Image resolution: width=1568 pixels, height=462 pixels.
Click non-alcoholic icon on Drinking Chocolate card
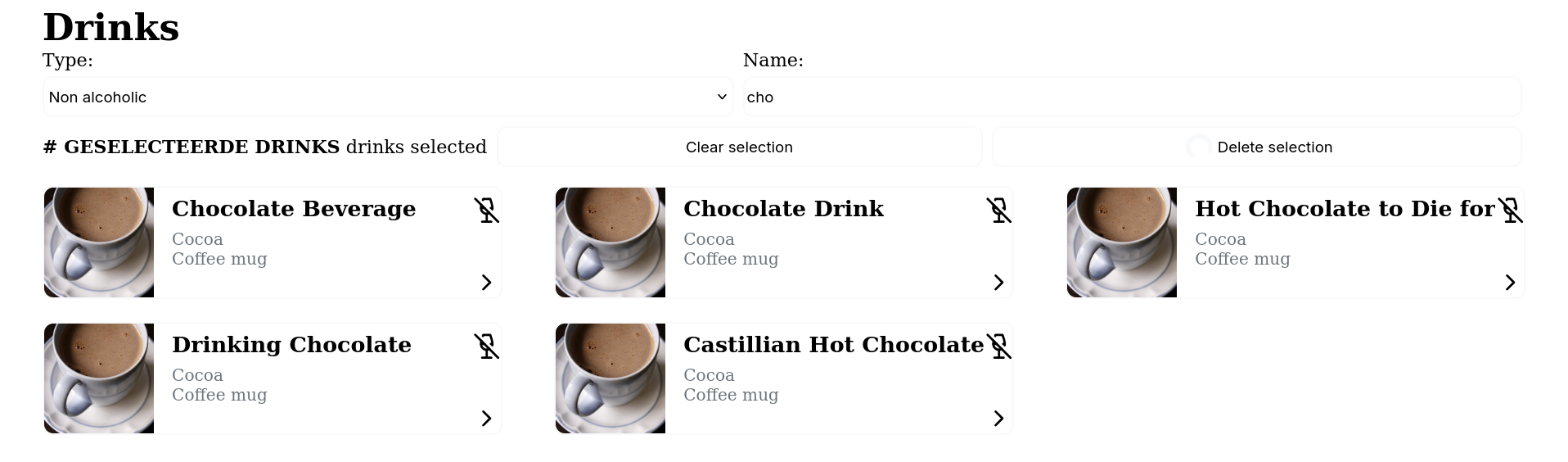click(x=486, y=346)
